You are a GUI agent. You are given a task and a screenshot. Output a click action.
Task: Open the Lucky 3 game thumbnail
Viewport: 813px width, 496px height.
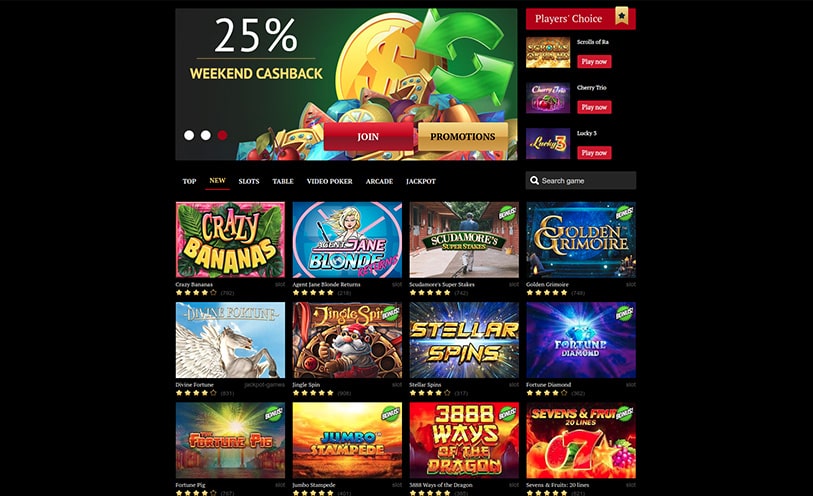[x=548, y=144]
